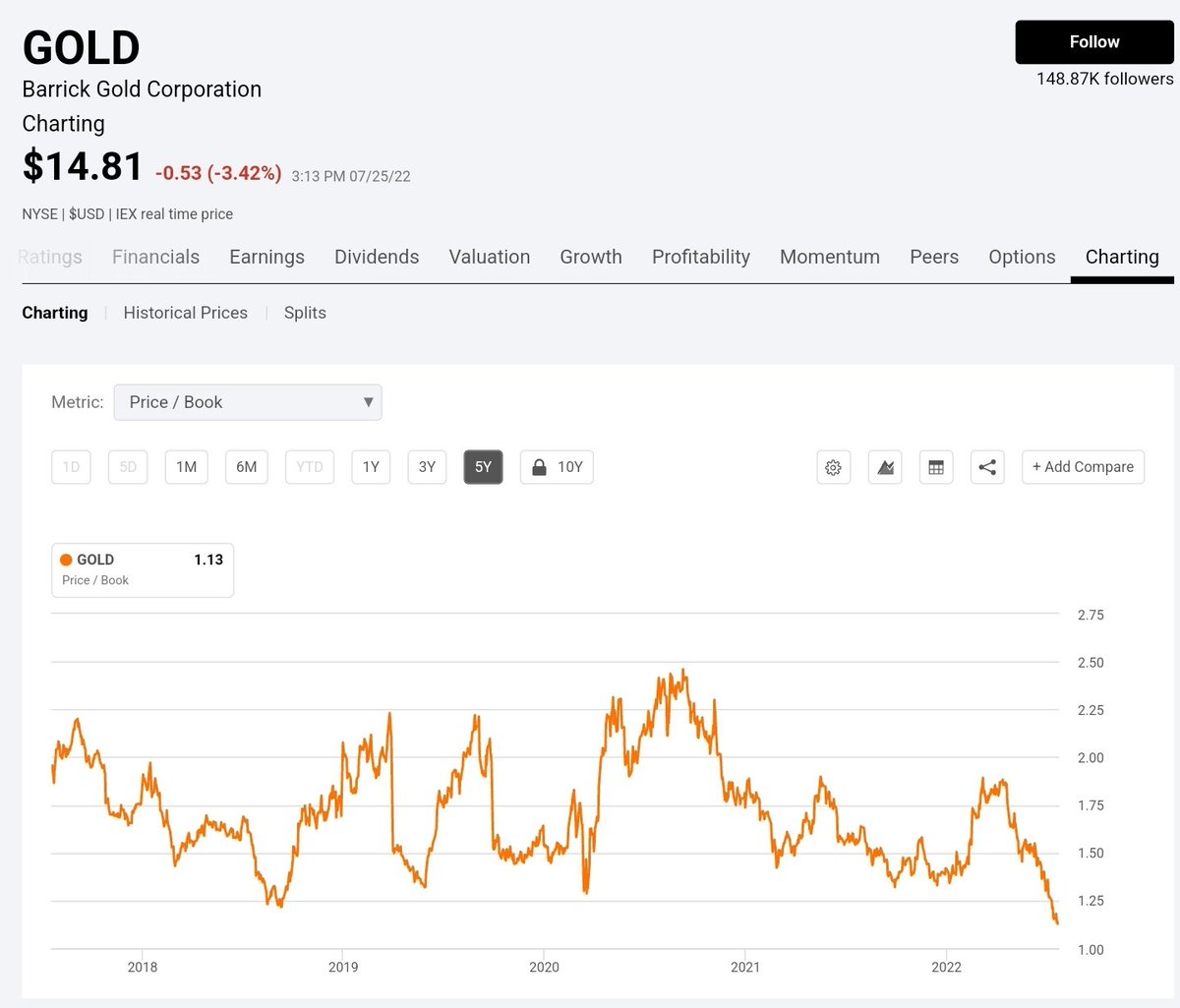
Task: Choose the locked 10Y range
Action: coord(557,467)
